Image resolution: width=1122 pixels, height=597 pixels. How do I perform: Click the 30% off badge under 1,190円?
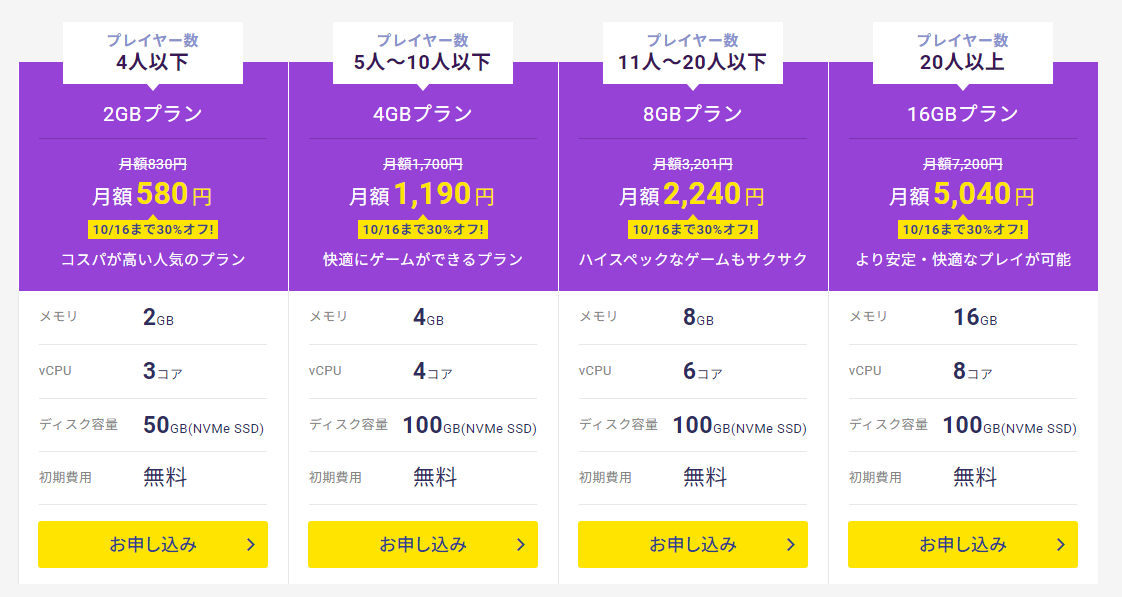click(x=423, y=229)
